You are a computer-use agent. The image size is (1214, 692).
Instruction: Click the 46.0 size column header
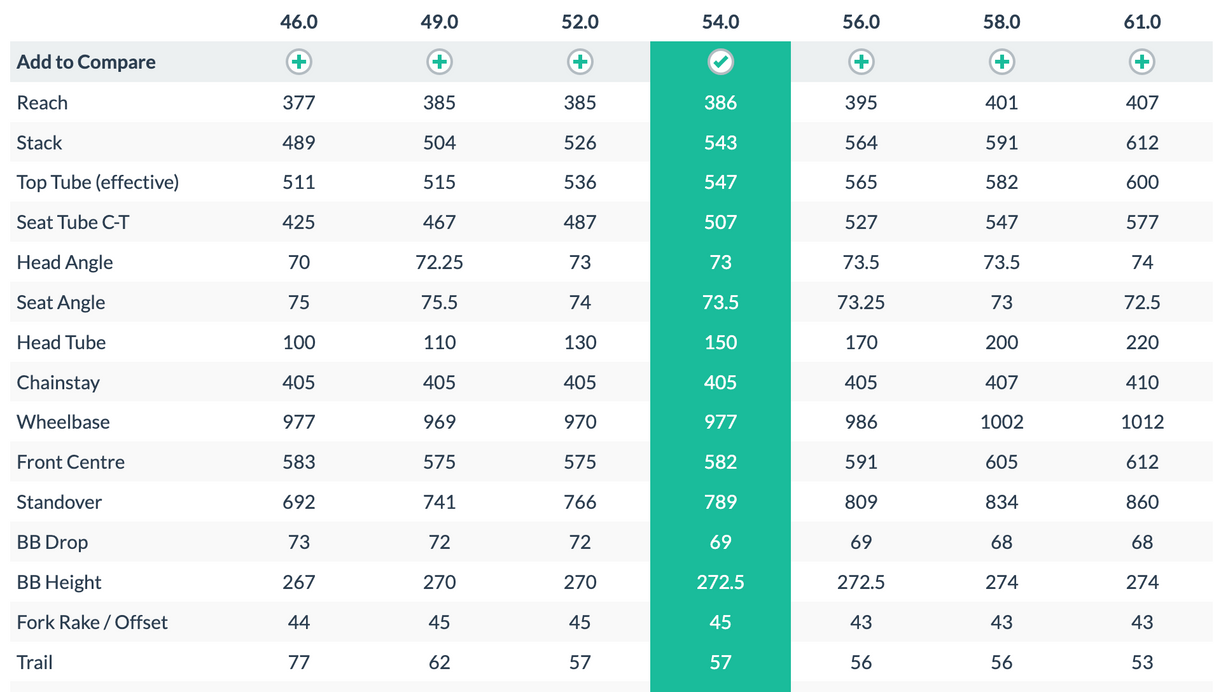coord(299,22)
